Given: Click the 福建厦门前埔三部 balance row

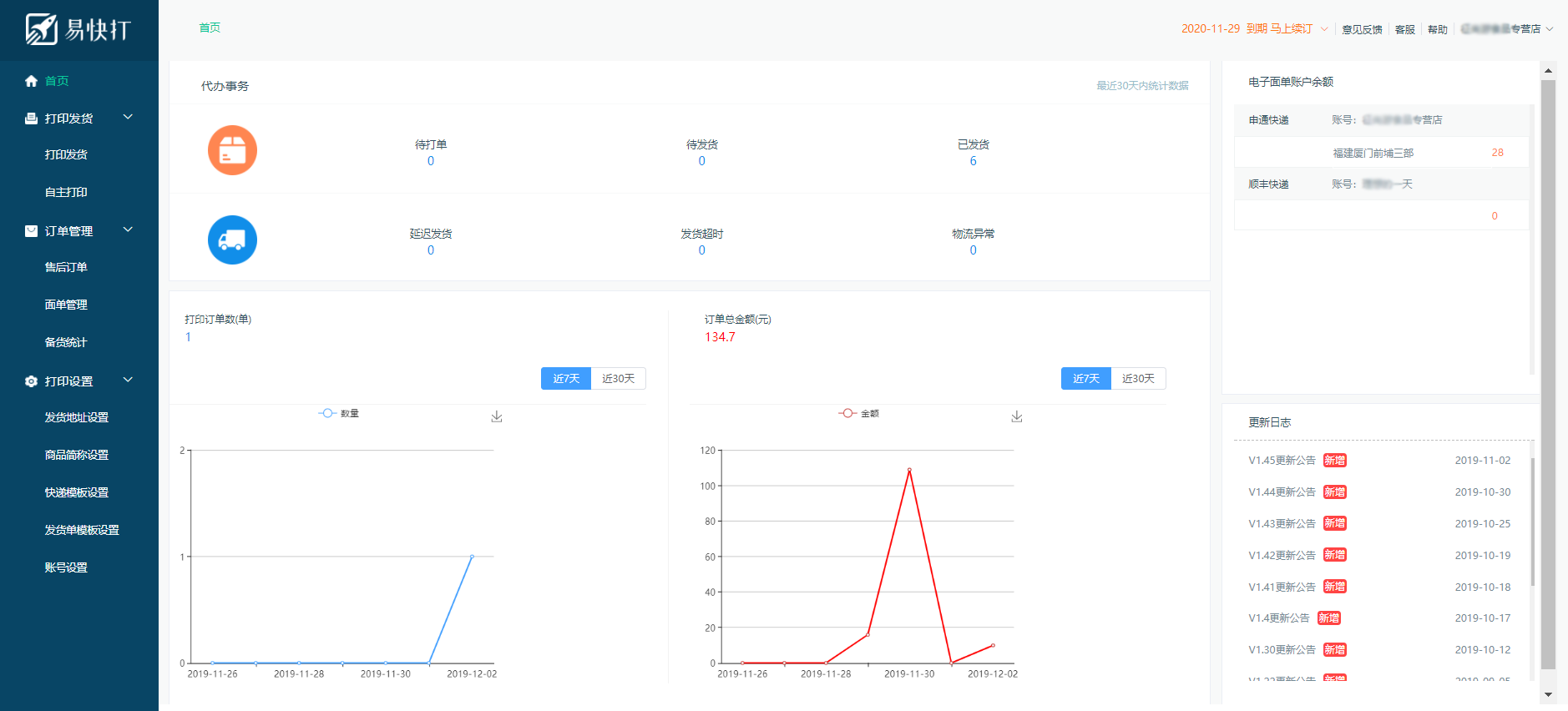Looking at the screenshot, I should tap(1382, 153).
